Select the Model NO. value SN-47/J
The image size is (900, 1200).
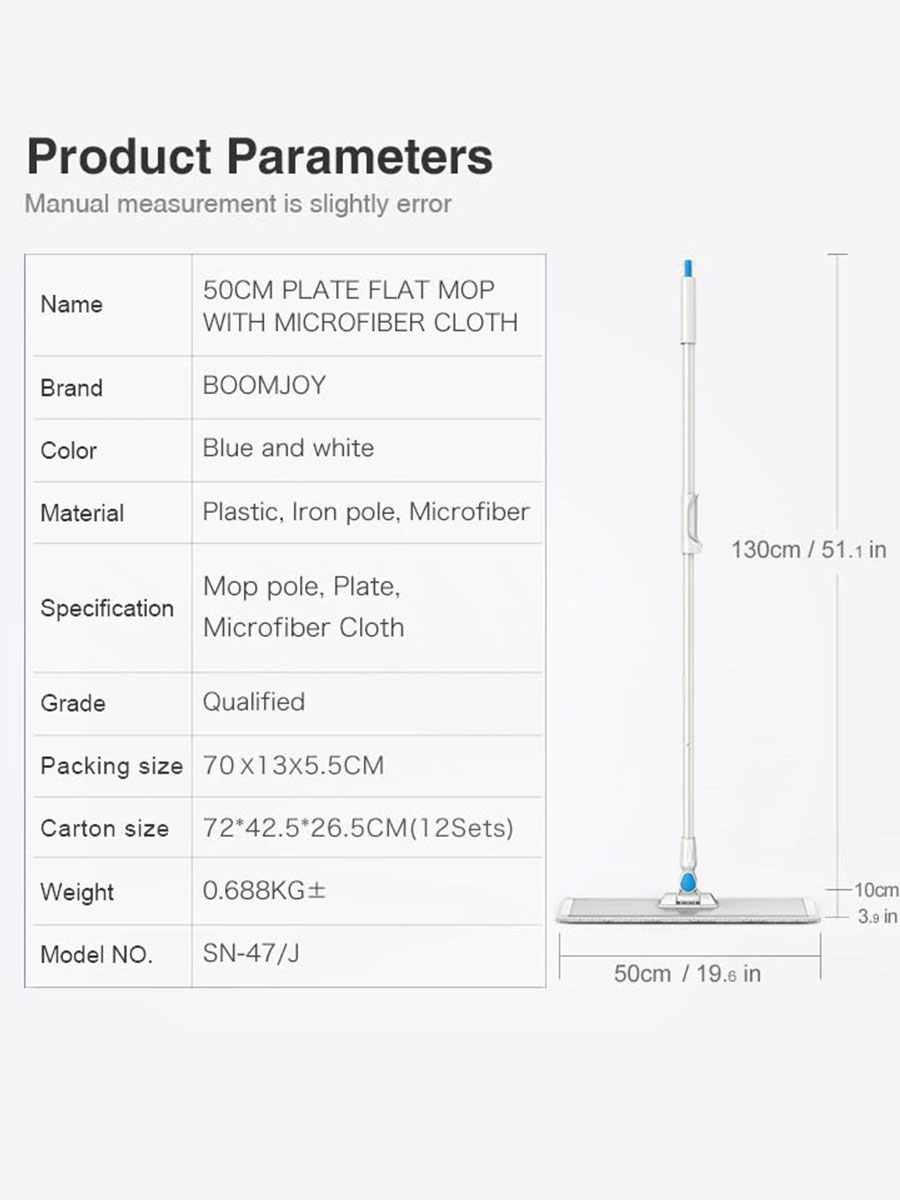click(251, 953)
